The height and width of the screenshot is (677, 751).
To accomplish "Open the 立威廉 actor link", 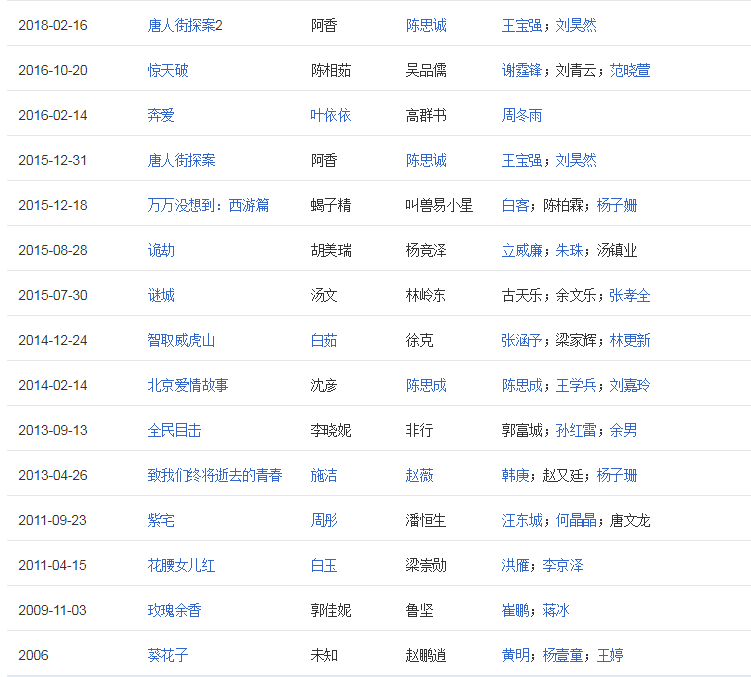I will tap(522, 251).
